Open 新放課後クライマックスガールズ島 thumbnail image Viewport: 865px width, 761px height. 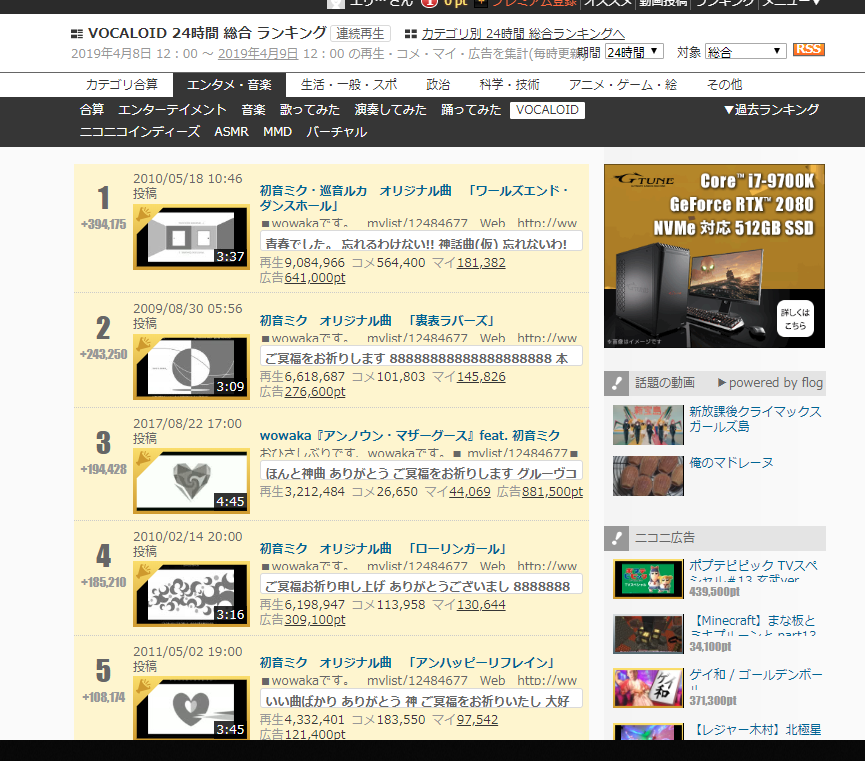click(x=648, y=425)
